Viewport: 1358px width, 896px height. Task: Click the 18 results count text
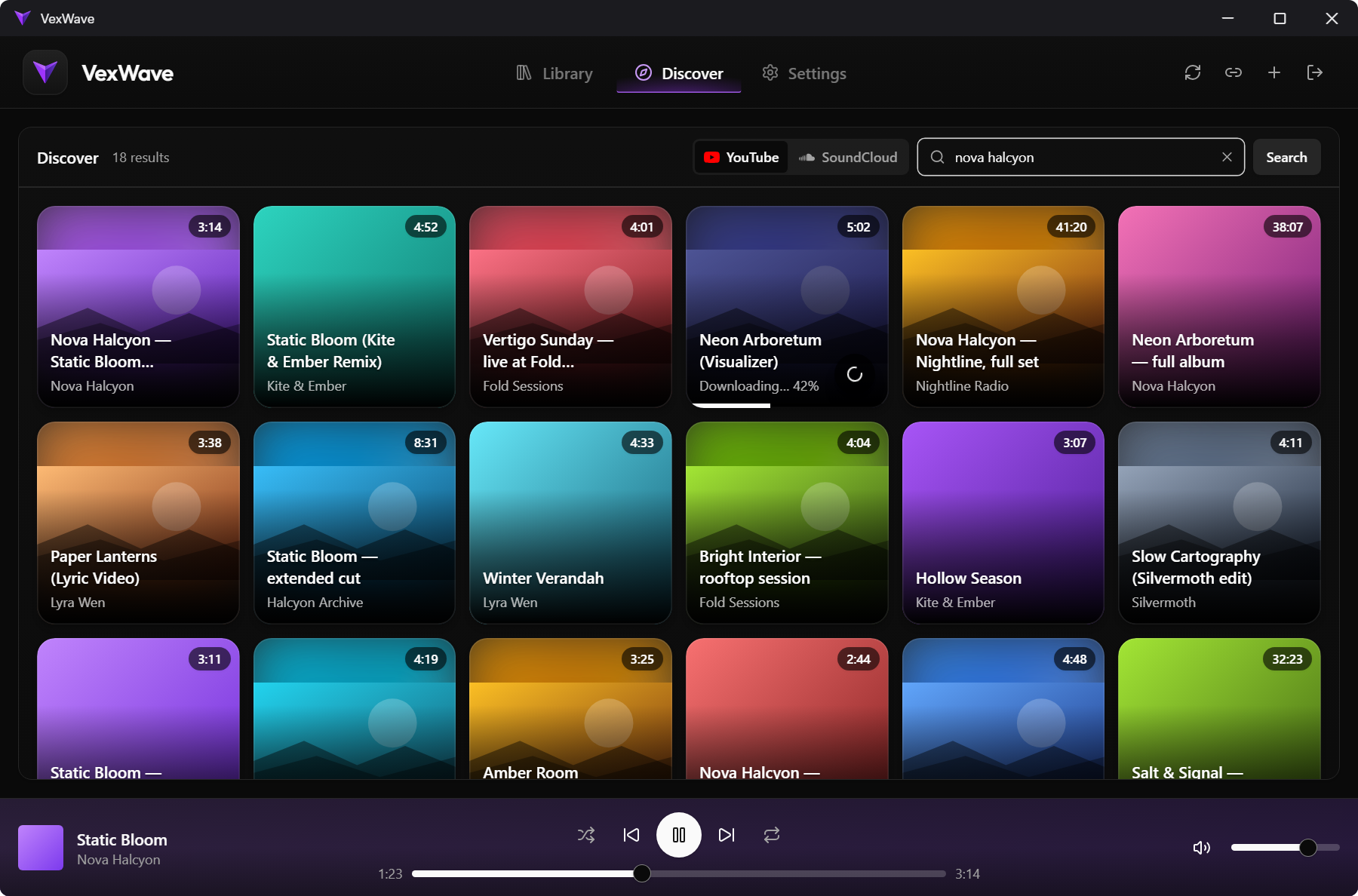(x=141, y=157)
